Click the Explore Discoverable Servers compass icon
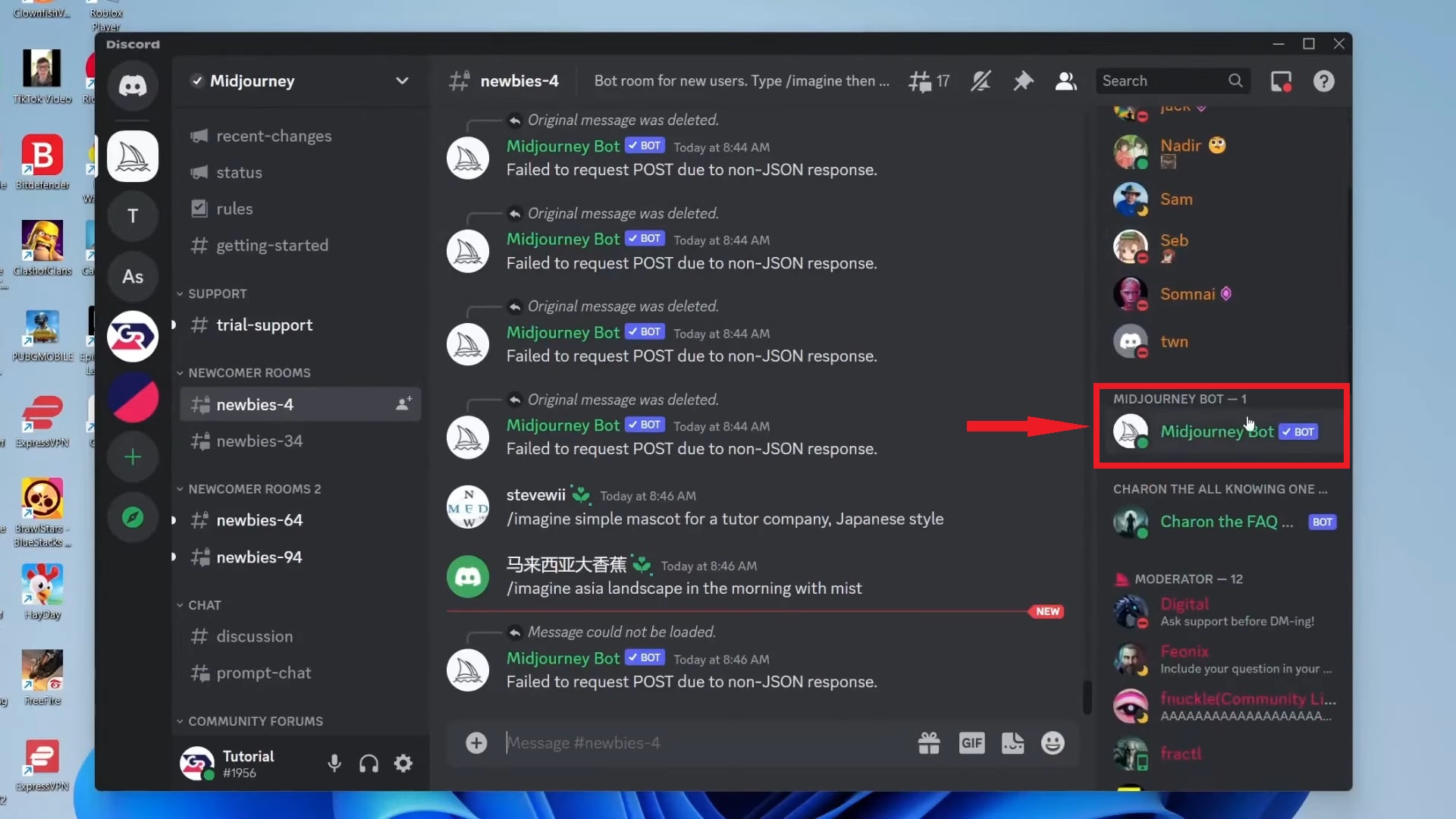Image resolution: width=1456 pixels, height=819 pixels. pyautogui.click(x=133, y=516)
